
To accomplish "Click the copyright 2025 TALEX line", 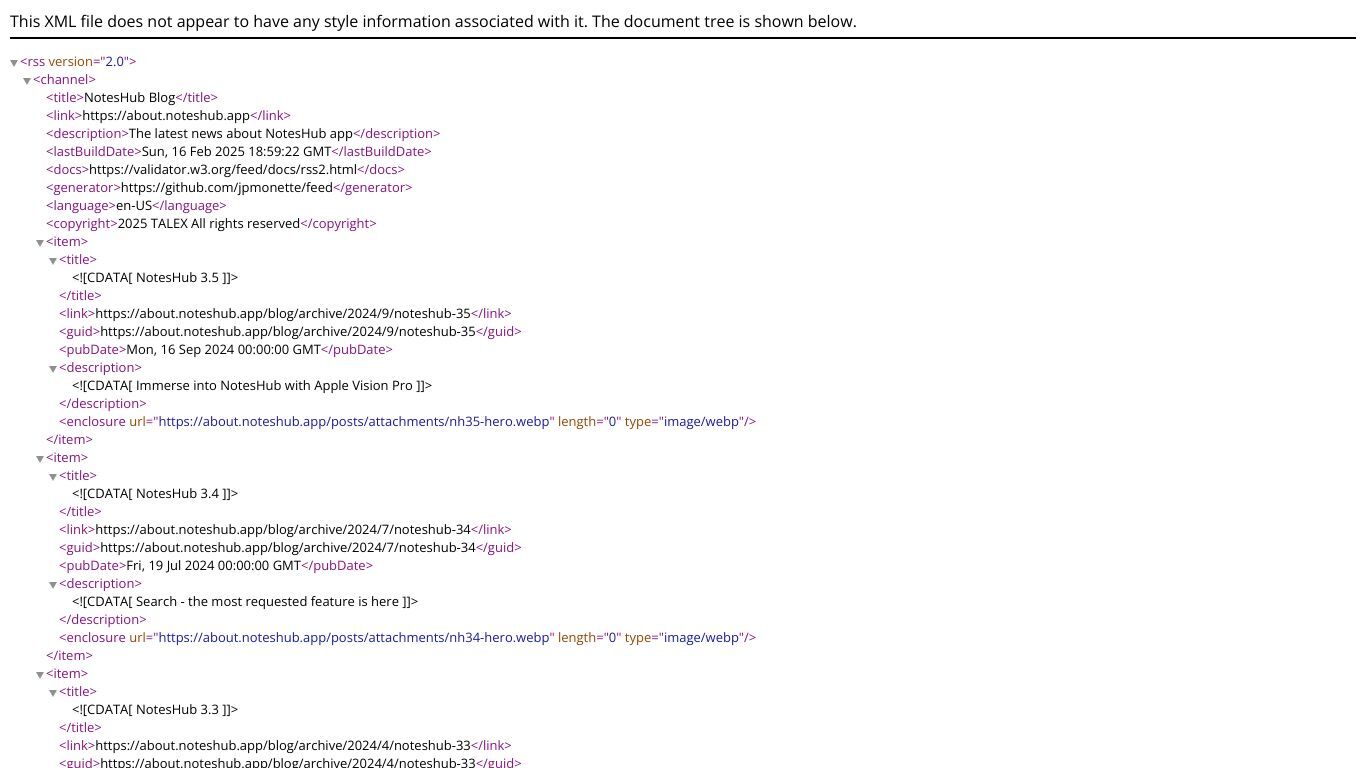I will [211, 223].
